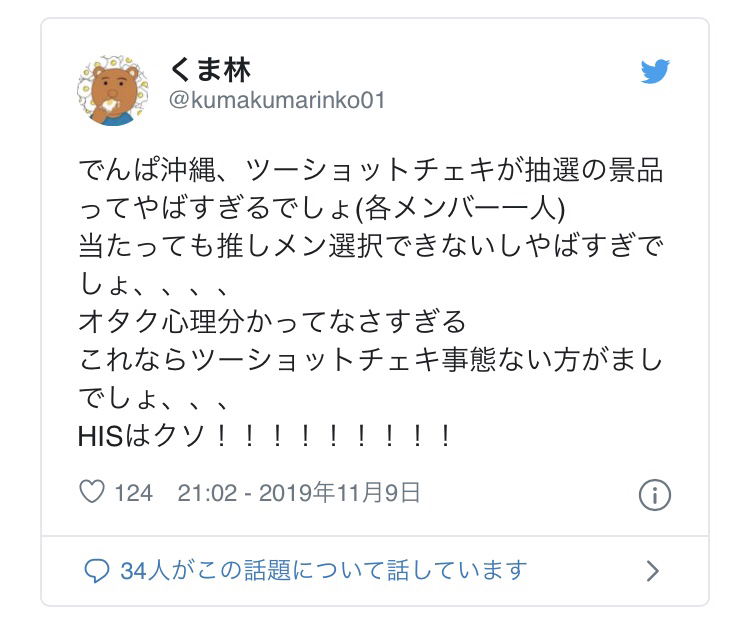The image size is (750, 631).
Task: Click the 124 likes count
Action: [x=133, y=493]
